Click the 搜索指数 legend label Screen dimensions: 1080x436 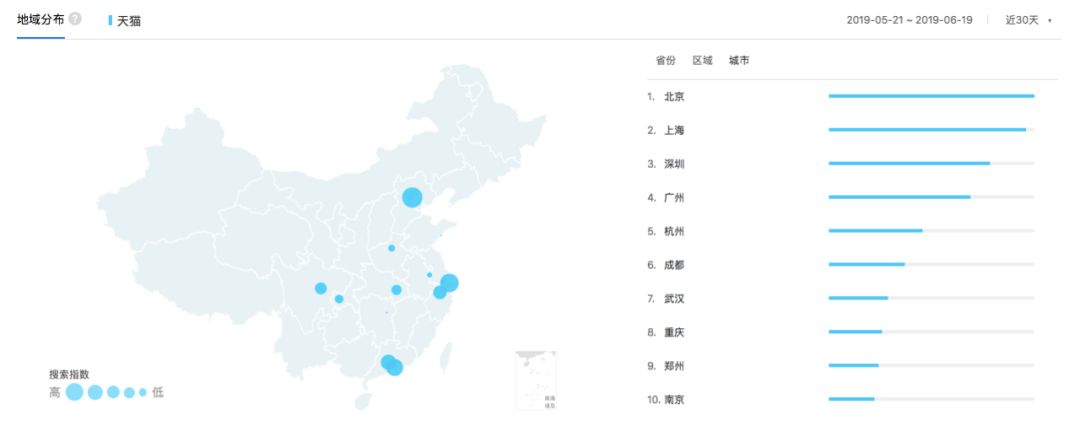tap(69, 375)
